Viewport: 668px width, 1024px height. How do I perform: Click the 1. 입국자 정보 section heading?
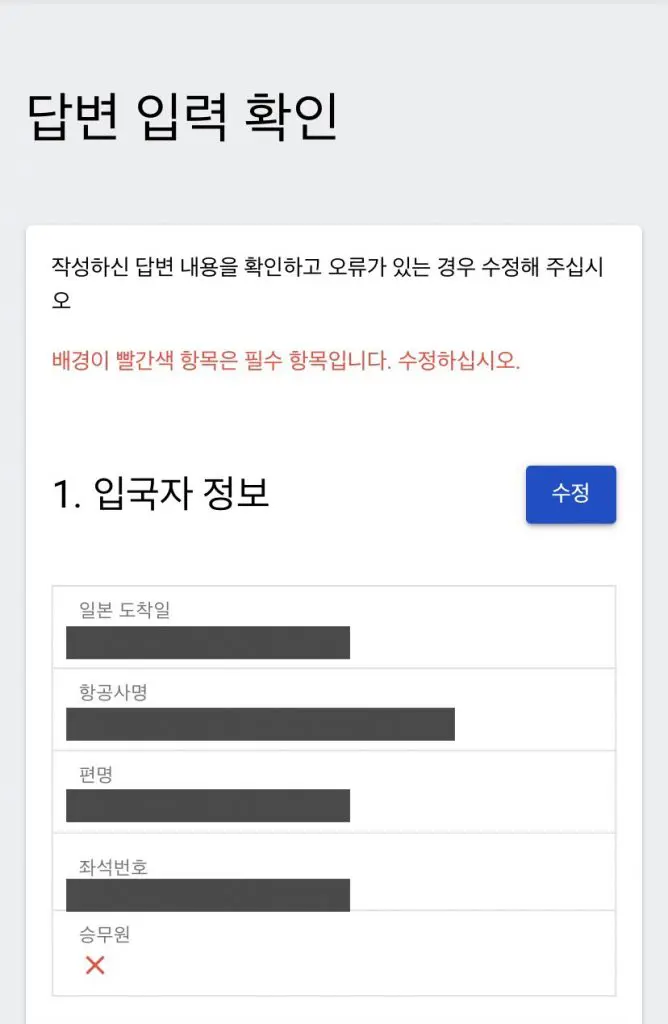click(x=161, y=493)
